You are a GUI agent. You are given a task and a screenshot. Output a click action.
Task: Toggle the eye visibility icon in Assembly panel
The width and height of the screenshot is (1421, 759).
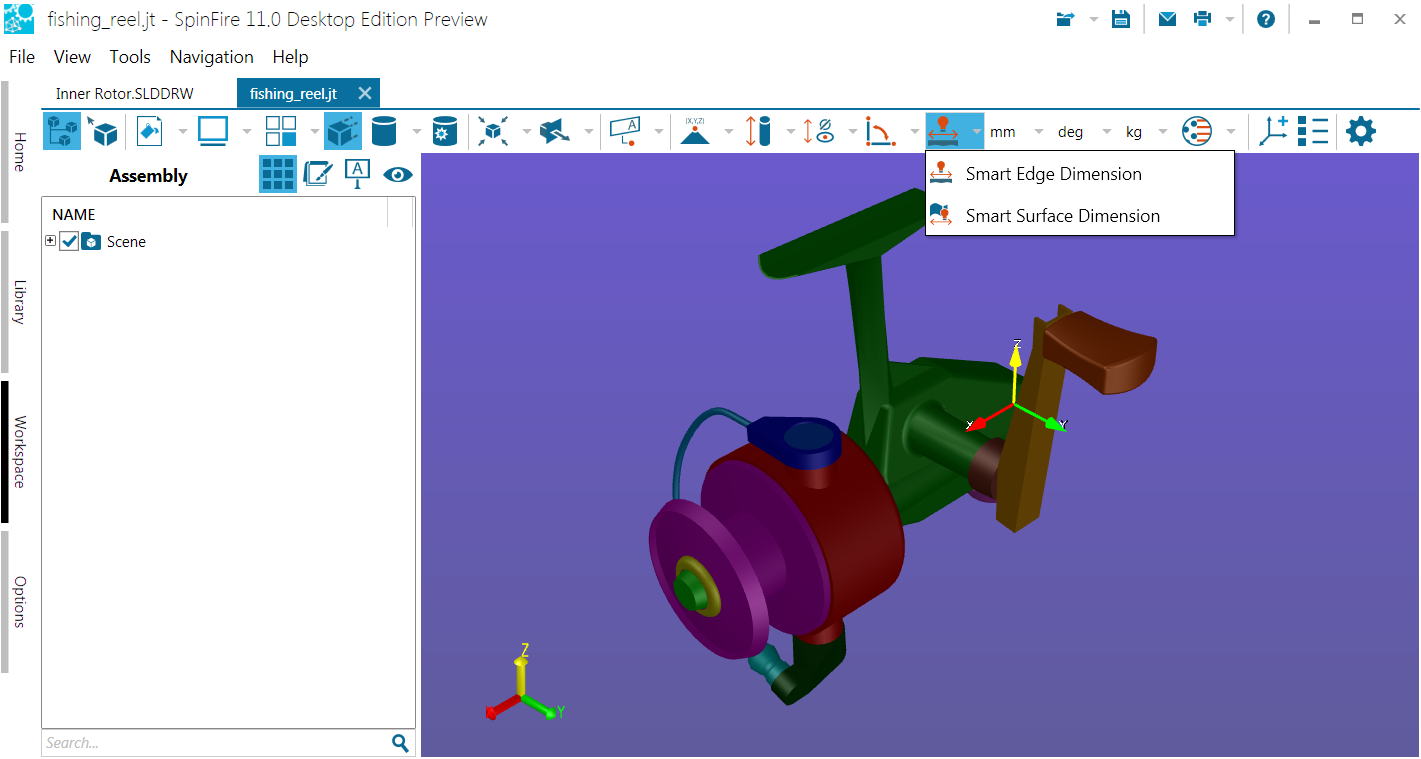click(398, 175)
